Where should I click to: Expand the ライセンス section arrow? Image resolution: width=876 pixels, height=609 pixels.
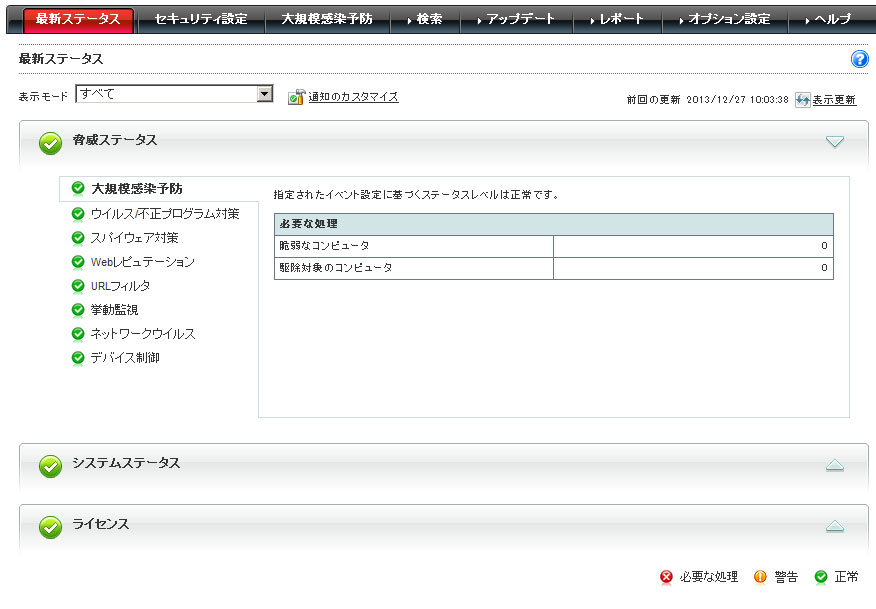point(835,526)
